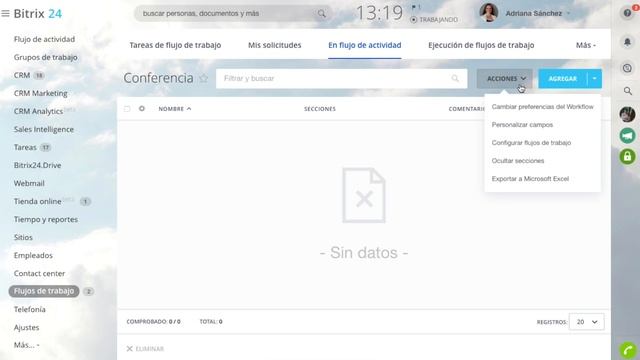Open Empleados in the sidebar
The image size is (640, 360).
[33, 255]
